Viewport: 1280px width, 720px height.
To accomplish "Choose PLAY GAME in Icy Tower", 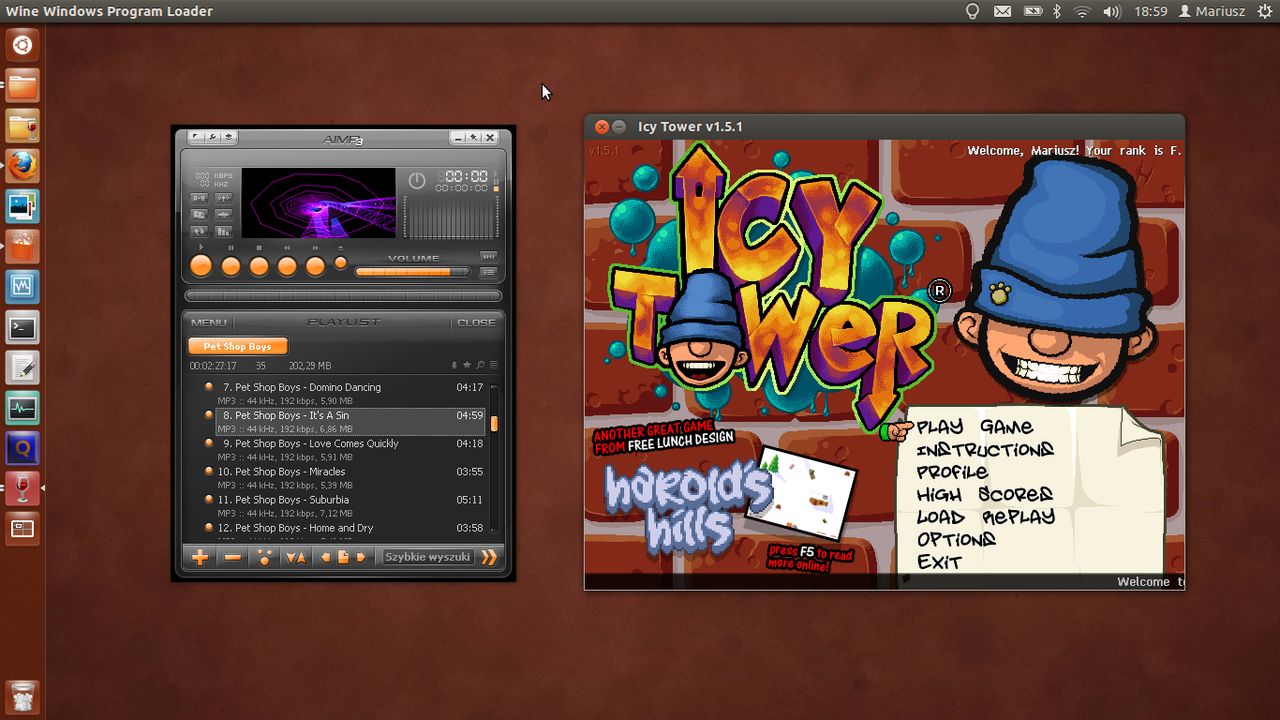I will [974, 427].
